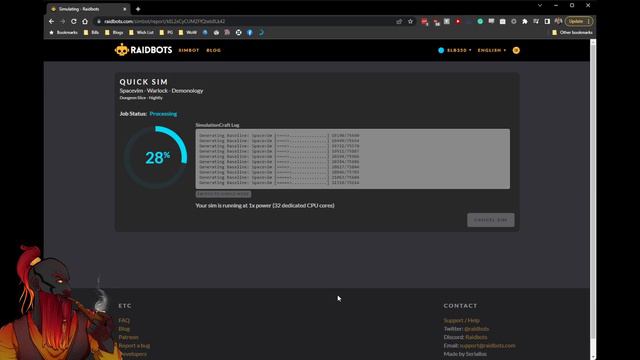Click the Raidbots logo in the header
The width and height of the screenshot is (640, 360).
(143, 50)
